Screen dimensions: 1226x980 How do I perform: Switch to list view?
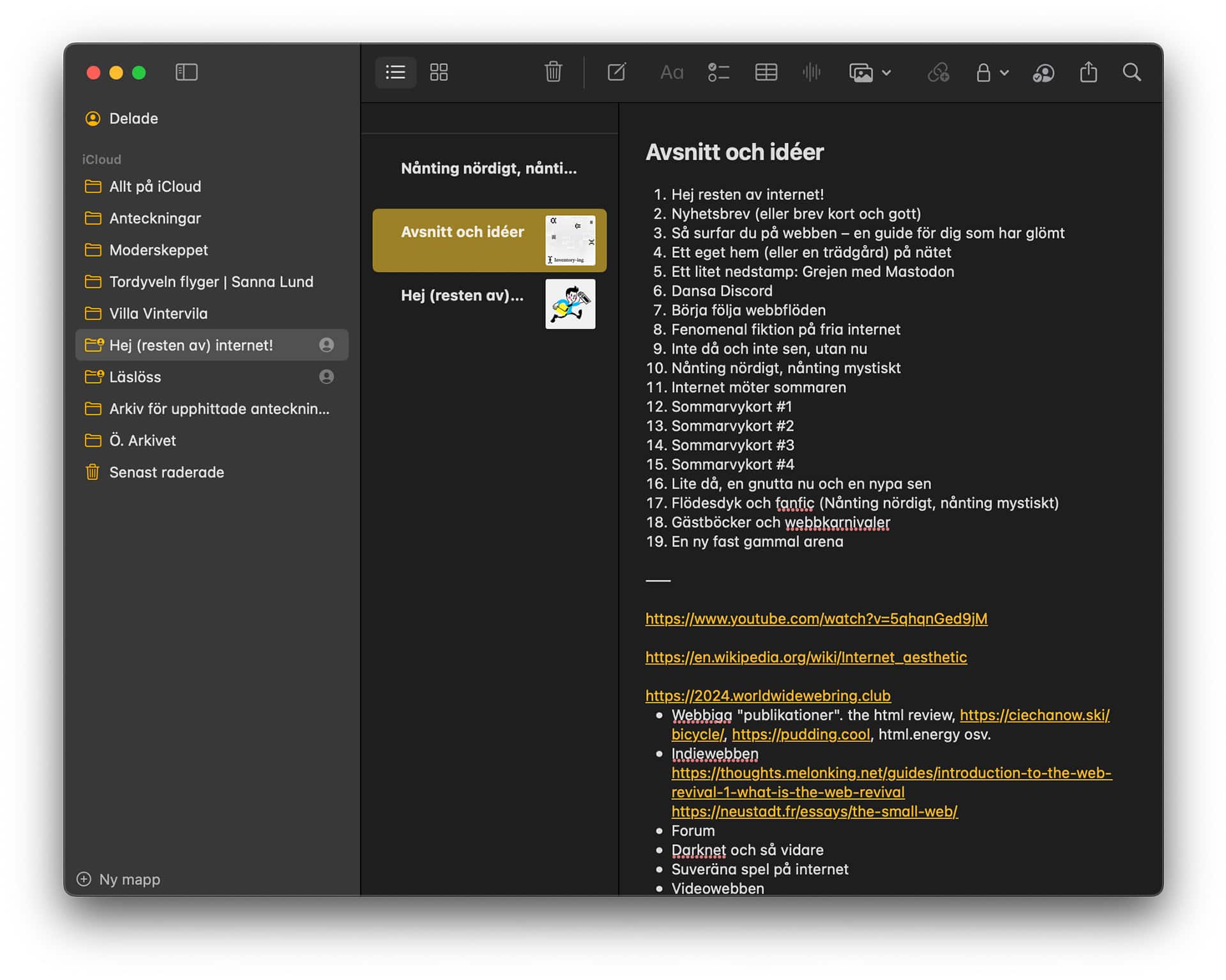395,72
